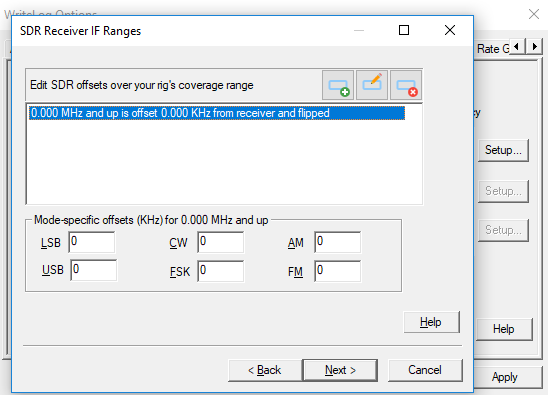Click the FSK offset input field

click(221, 271)
